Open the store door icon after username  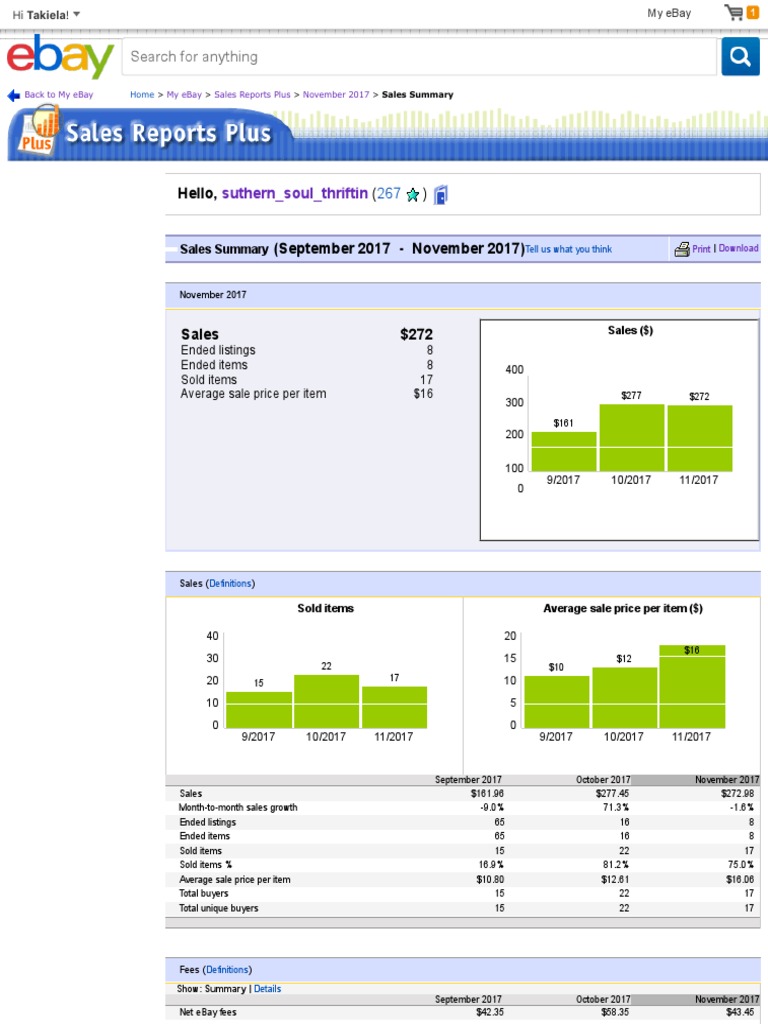pyautogui.click(x=441, y=195)
